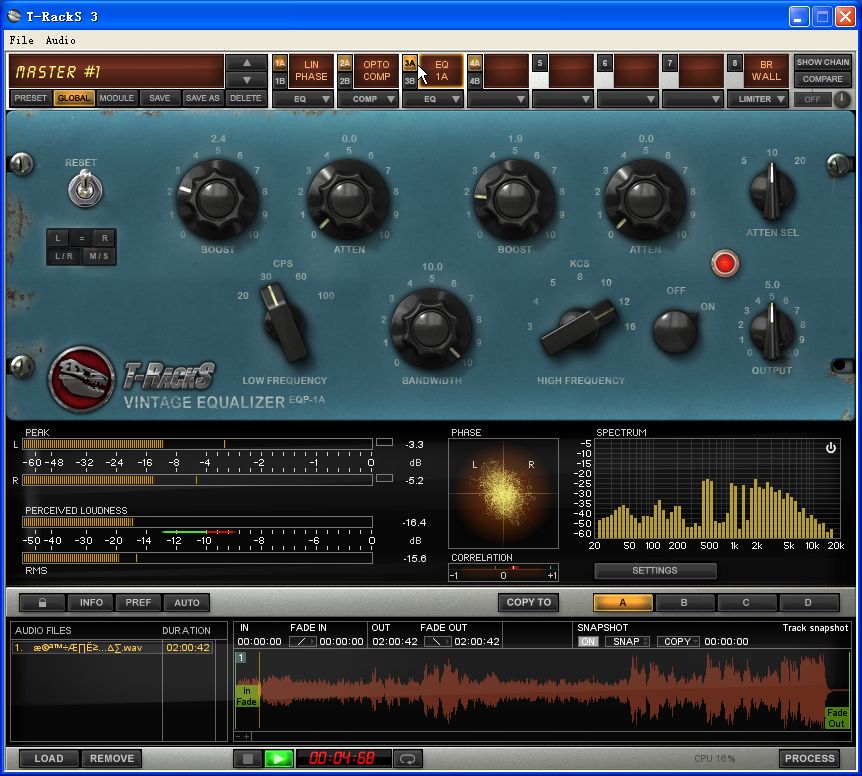Flip the RESET toggle switch
The width and height of the screenshot is (862, 776).
pyautogui.click(x=85, y=188)
